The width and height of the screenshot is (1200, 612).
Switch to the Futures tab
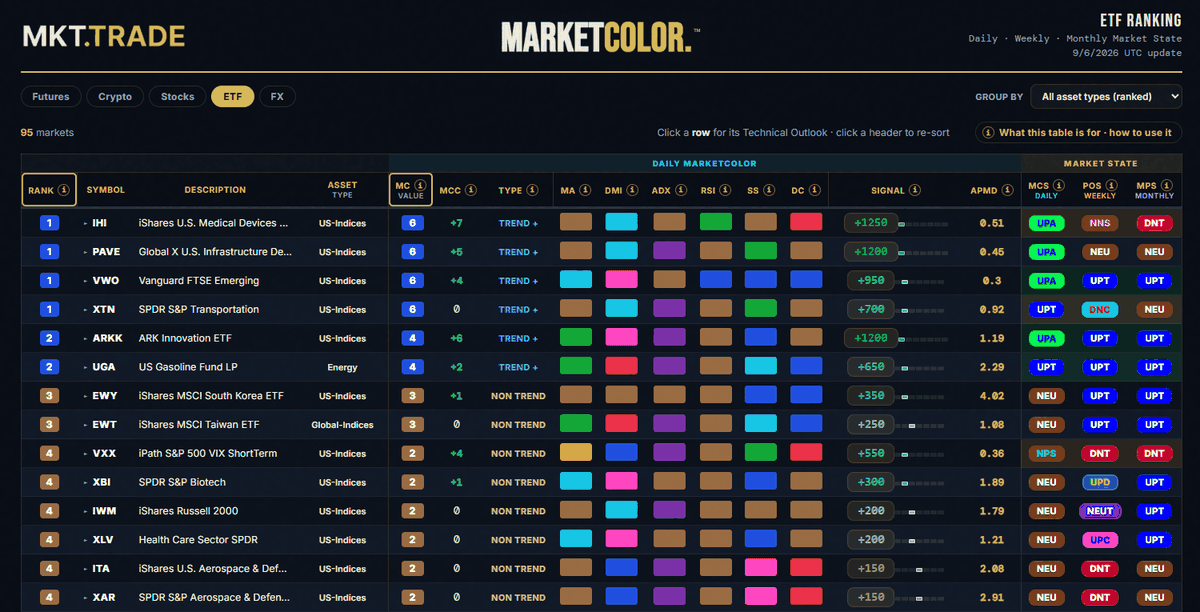pyautogui.click(x=50, y=97)
